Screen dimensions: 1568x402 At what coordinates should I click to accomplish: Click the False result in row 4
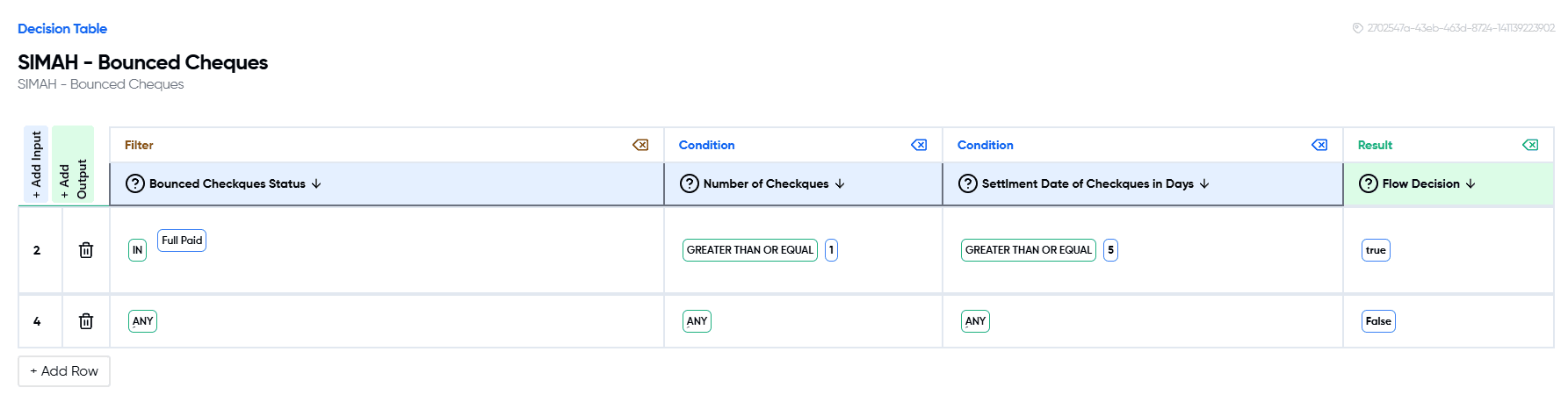tap(1378, 321)
